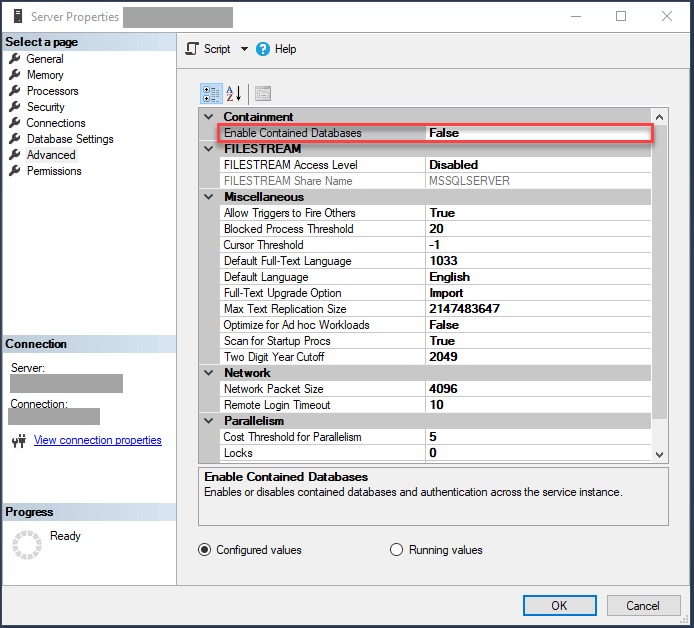Select the Cursor Threshold label
694x628 pixels.
[x=263, y=245]
